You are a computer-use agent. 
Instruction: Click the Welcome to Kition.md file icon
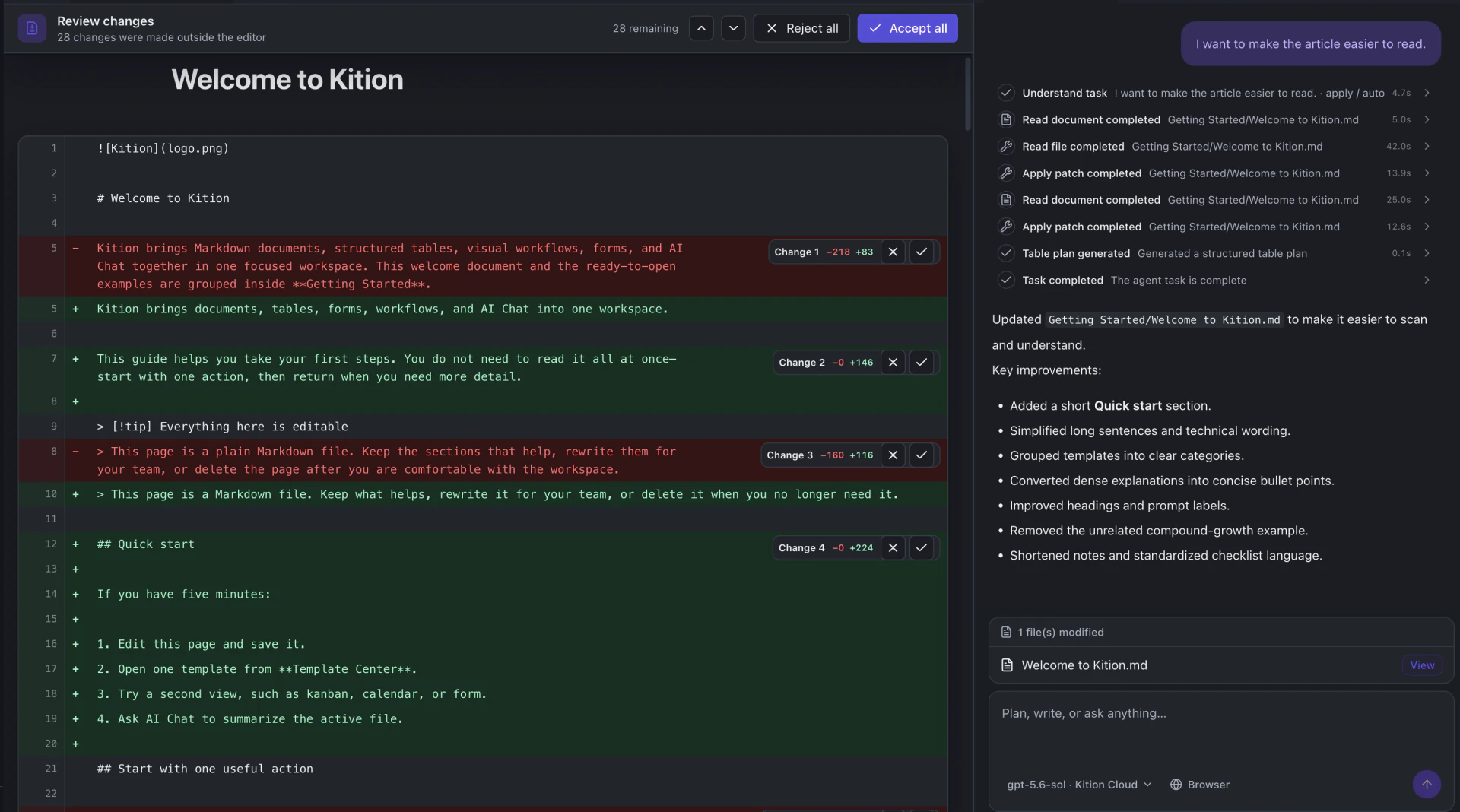click(1007, 665)
